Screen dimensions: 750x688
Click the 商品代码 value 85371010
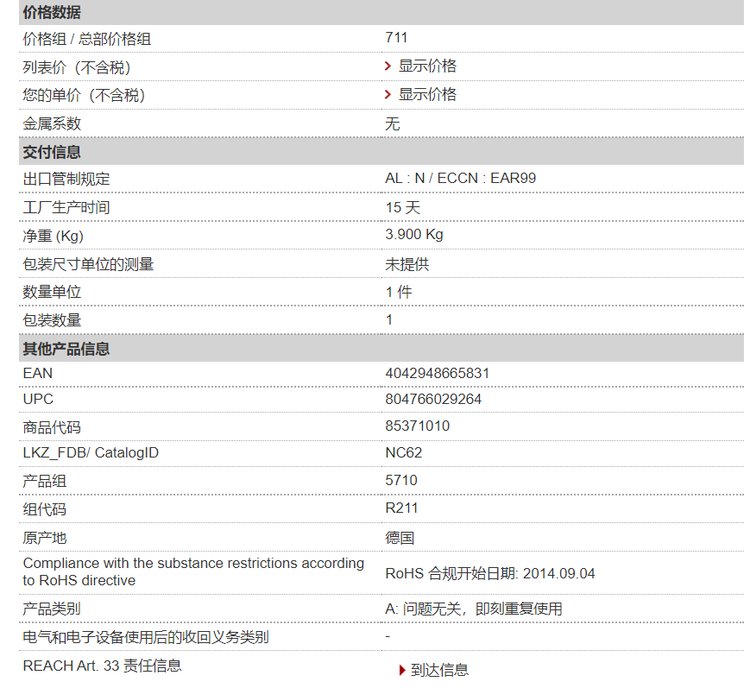(x=417, y=426)
